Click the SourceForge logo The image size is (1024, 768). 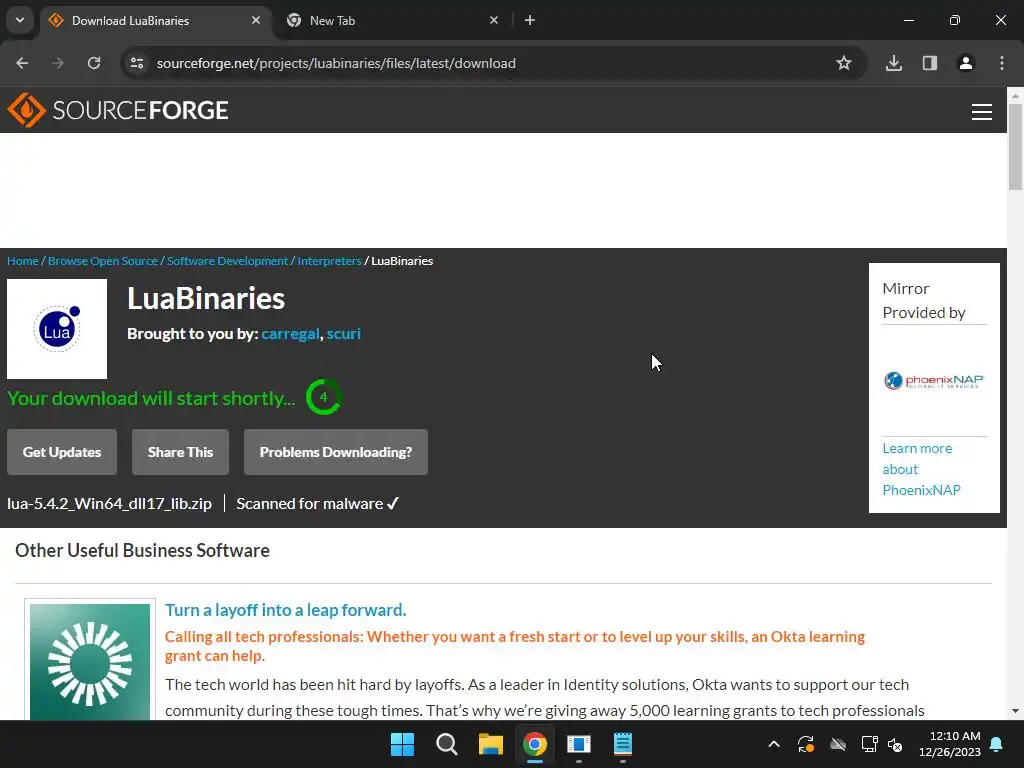118,110
